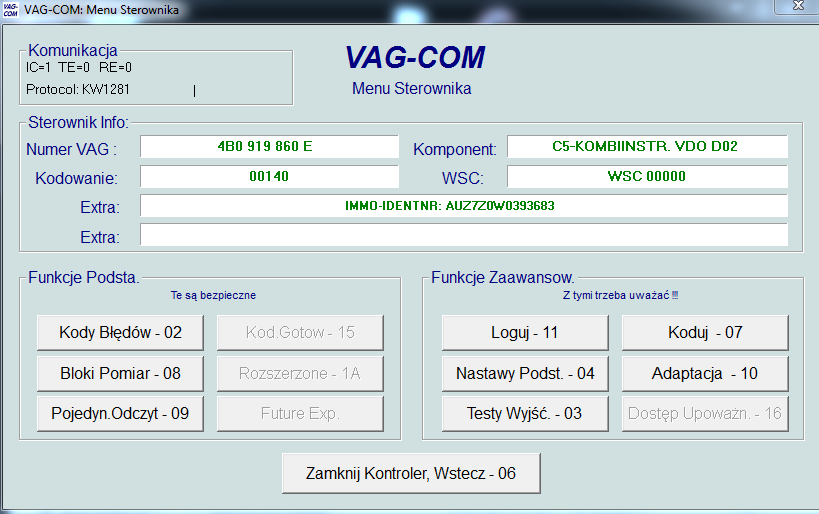Screen dimensions: 819x514
Task: Click the Kodowanie field showing 00140
Action: click(x=270, y=177)
